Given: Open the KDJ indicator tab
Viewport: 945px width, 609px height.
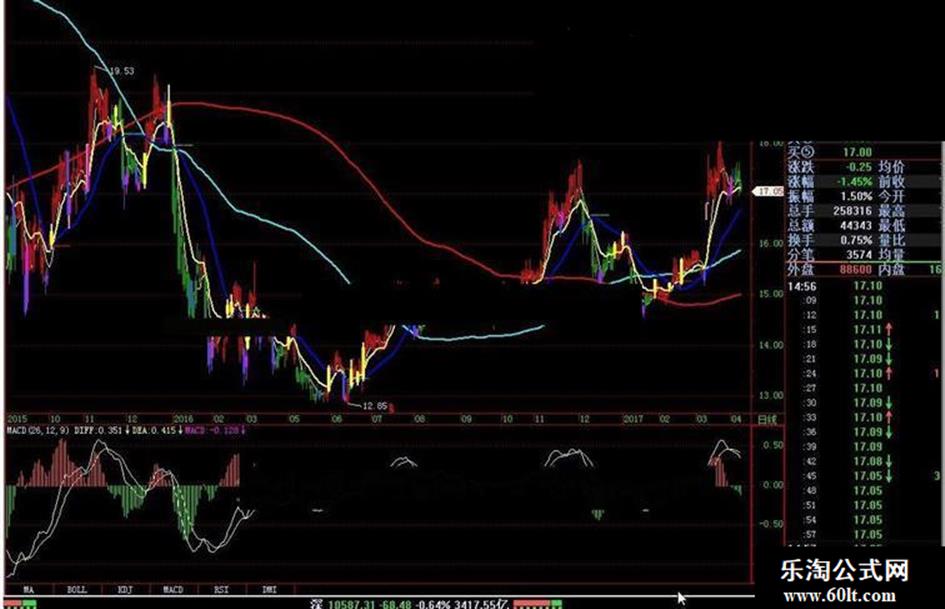Looking at the screenshot, I should [125, 589].
